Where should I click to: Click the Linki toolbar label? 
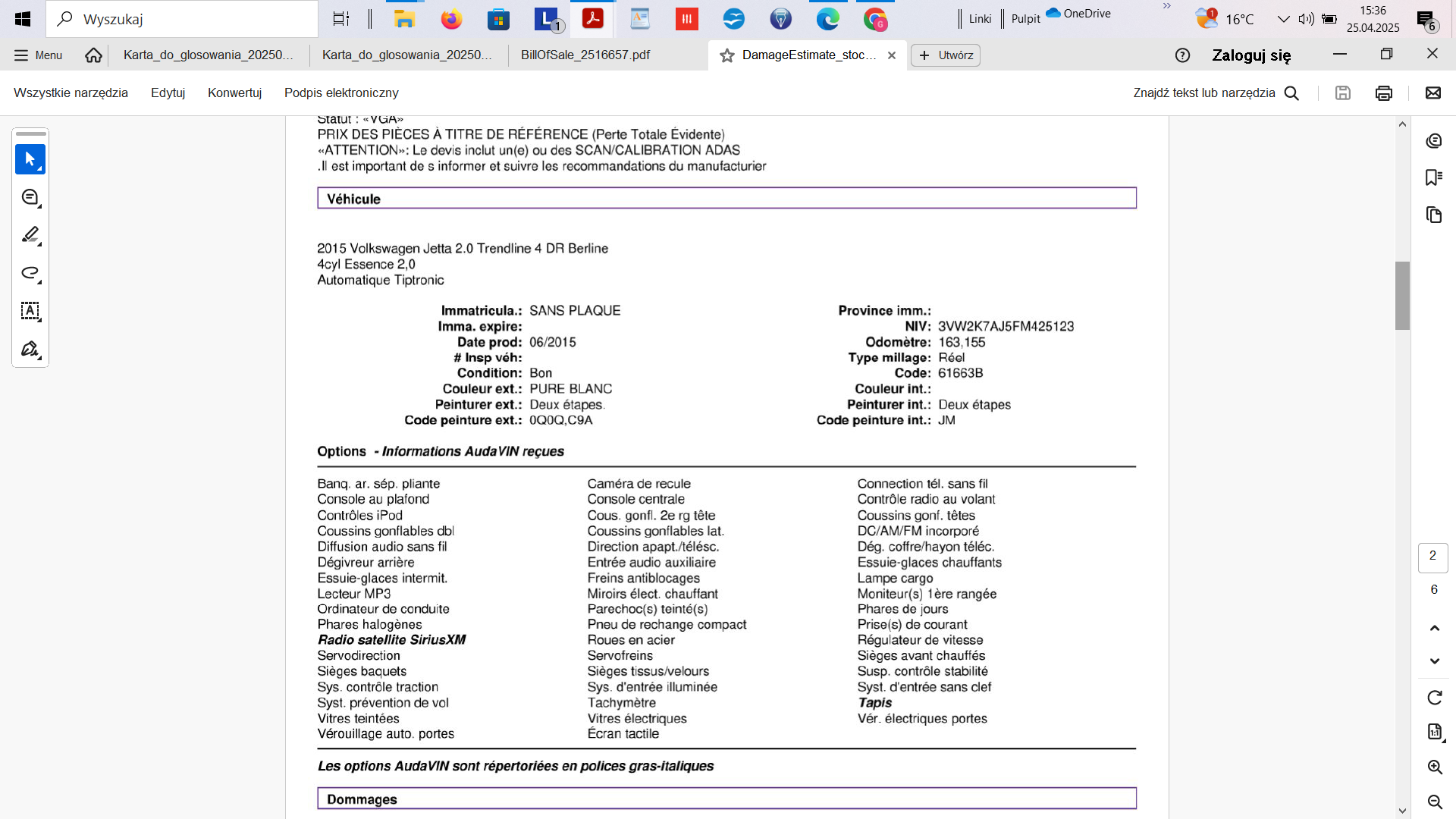(980, 19)
